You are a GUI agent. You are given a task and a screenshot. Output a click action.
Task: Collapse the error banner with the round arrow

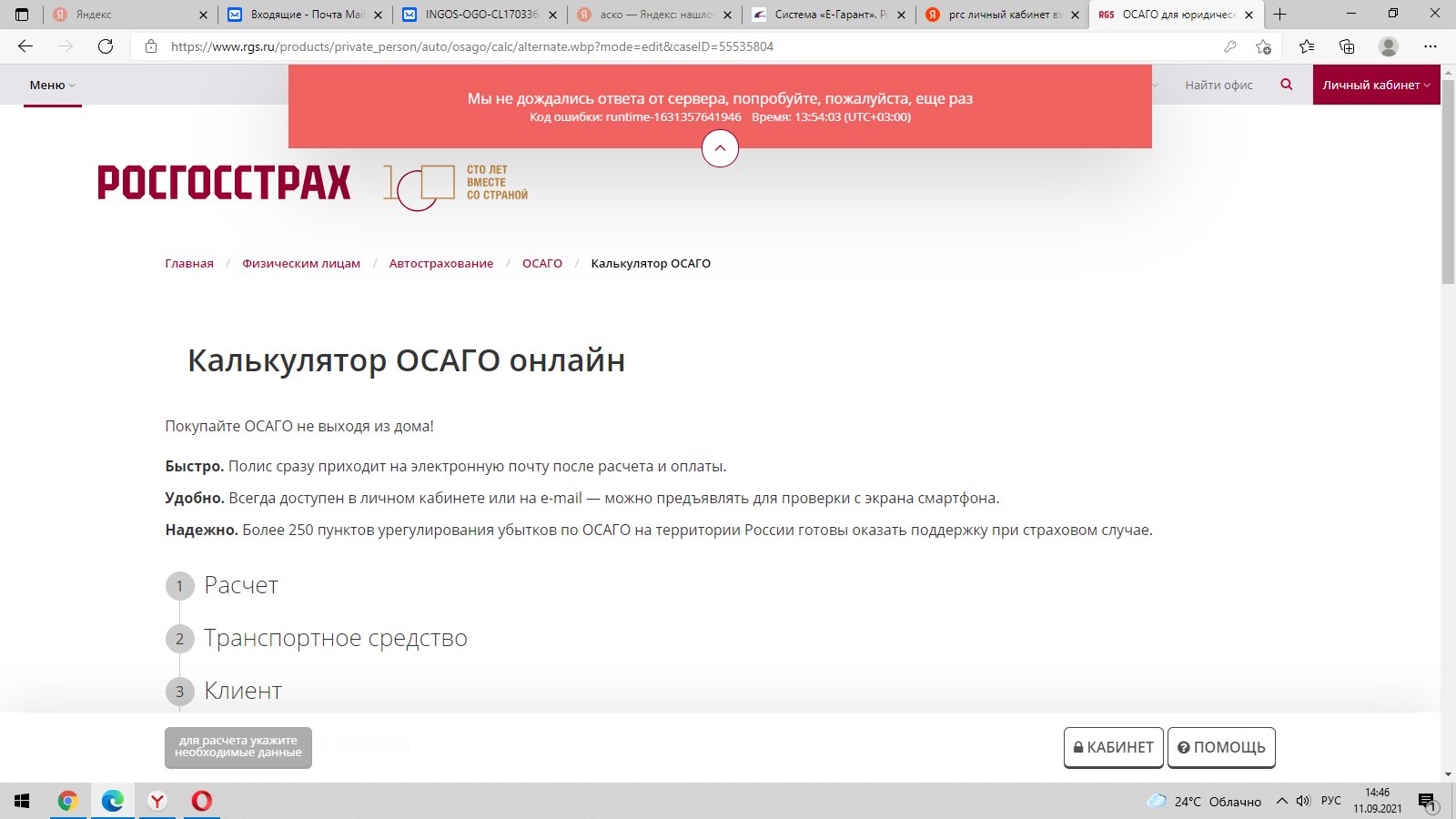[720, 148]
